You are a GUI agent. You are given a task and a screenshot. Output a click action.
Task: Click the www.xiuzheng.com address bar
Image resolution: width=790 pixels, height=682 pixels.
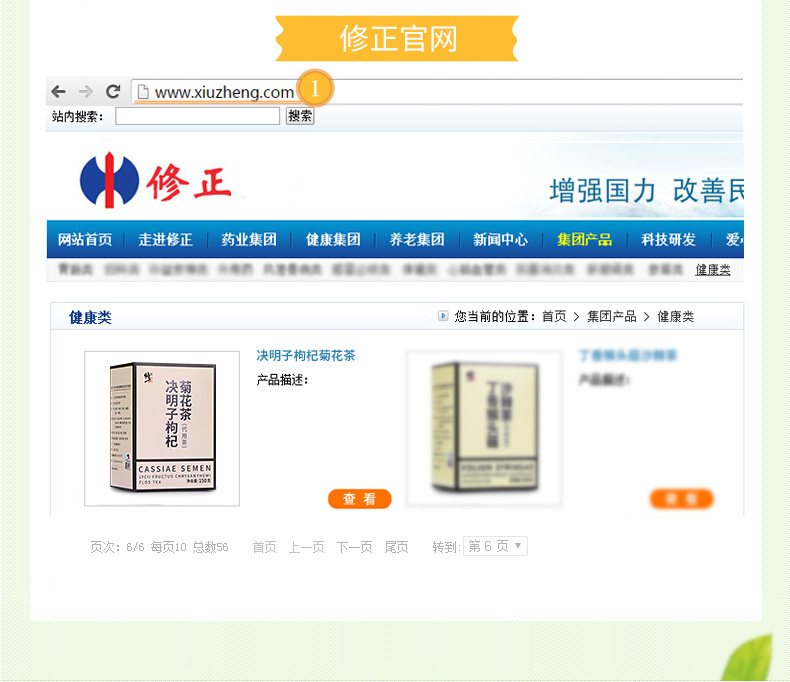(437, 92)
